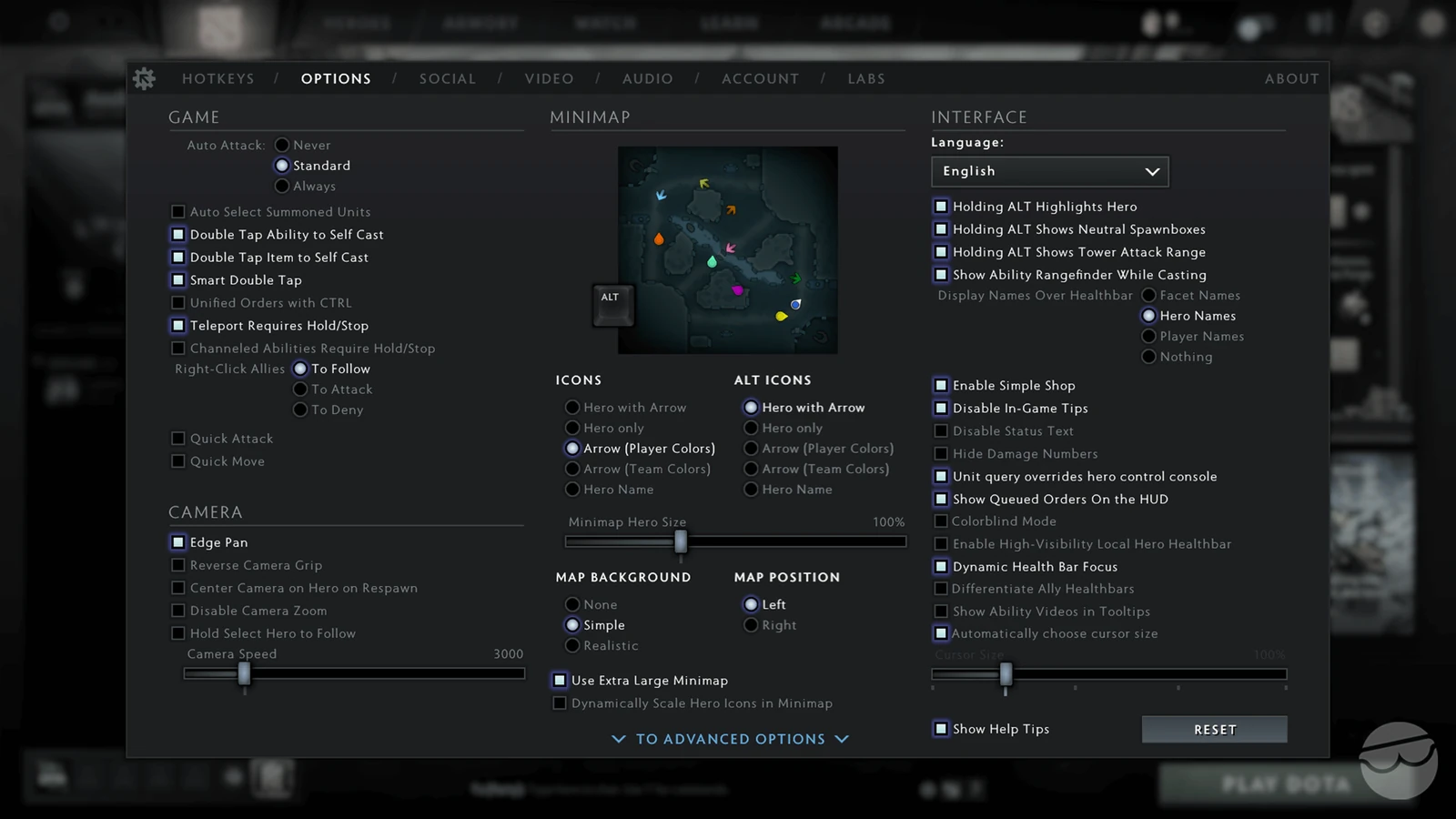Image resolution: width=1456 pixels, height=819 pixels.
Task: Set Map Background to Realistic
Action: (x=572, y=645)
